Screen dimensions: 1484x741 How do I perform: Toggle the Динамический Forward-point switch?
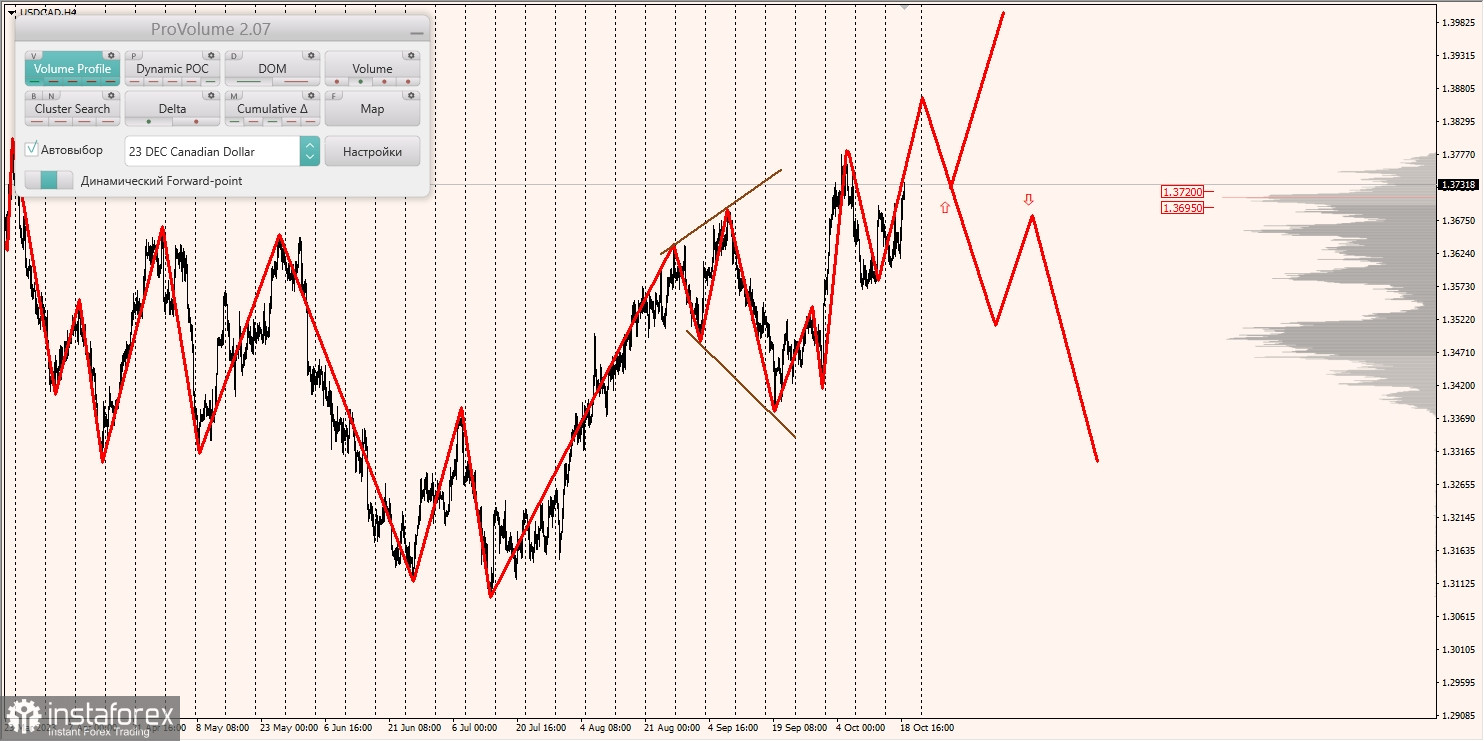49,180
